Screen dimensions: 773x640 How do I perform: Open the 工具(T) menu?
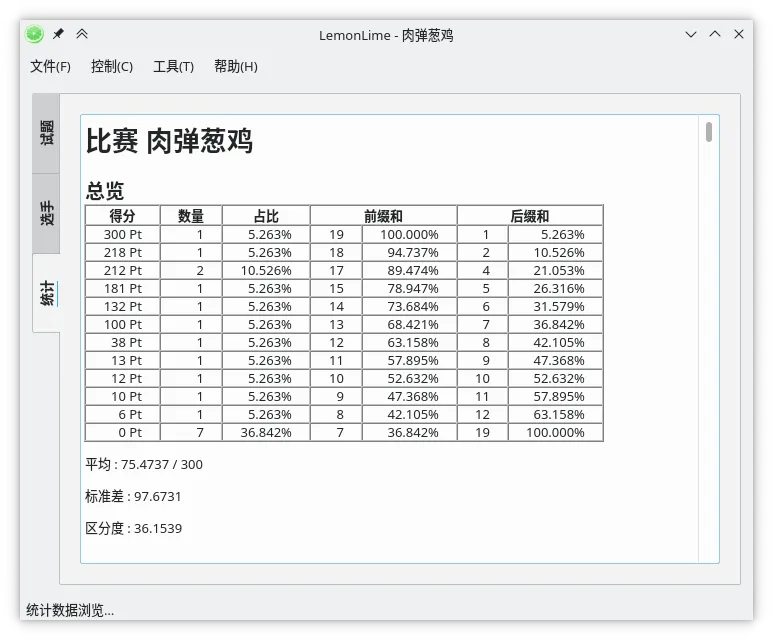pyautogui.click(x=174, y=66)
